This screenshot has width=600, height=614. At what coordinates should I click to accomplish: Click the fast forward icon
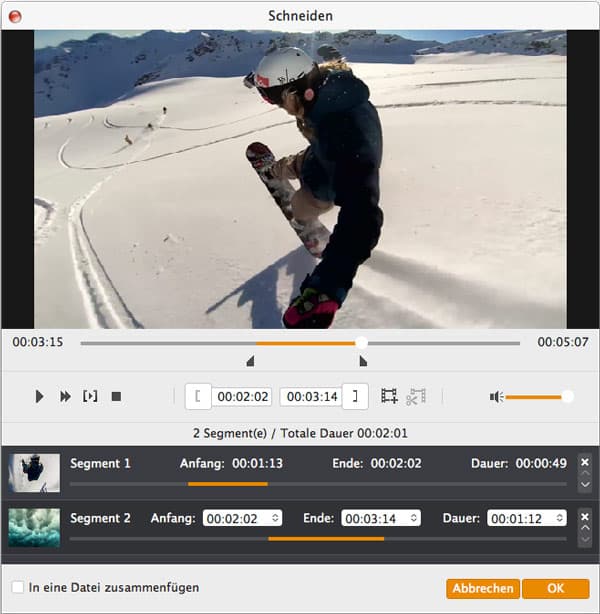[x=65, y=397]
